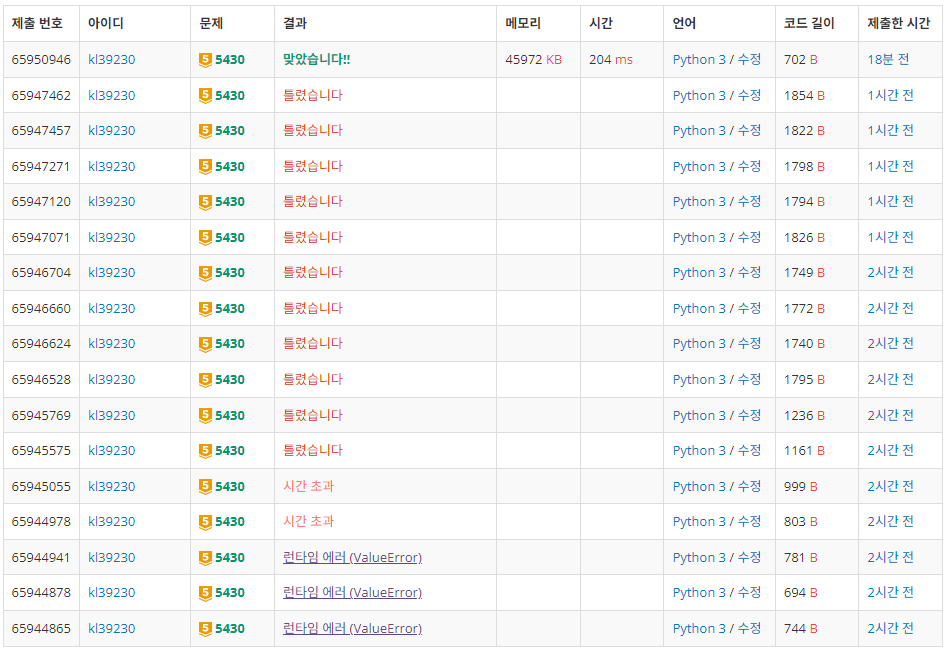
Task: Click the tier badge icon in row 65945769
Action: pos(206,415)
